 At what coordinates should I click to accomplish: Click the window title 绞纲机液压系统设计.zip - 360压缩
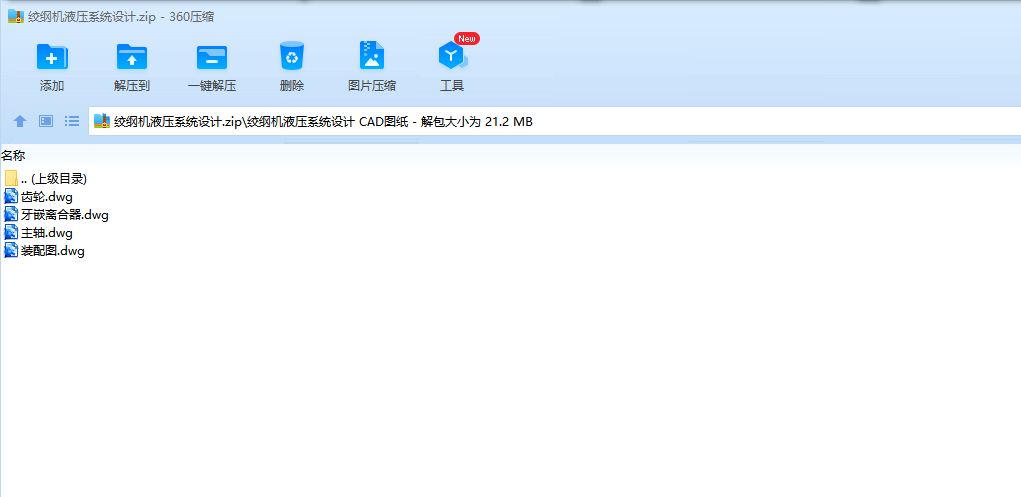pos(121,17)
